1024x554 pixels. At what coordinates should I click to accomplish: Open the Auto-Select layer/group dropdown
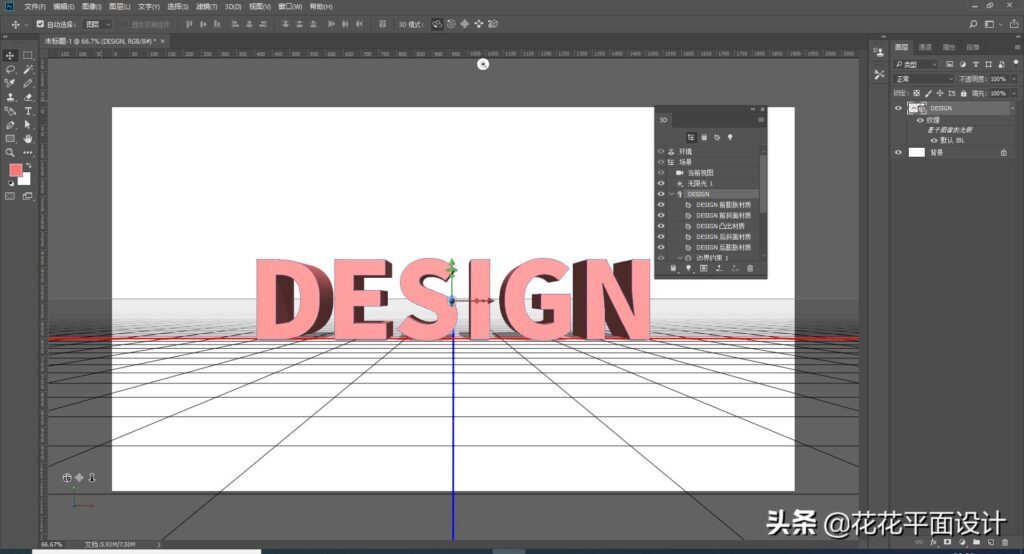tap(99, 24)
